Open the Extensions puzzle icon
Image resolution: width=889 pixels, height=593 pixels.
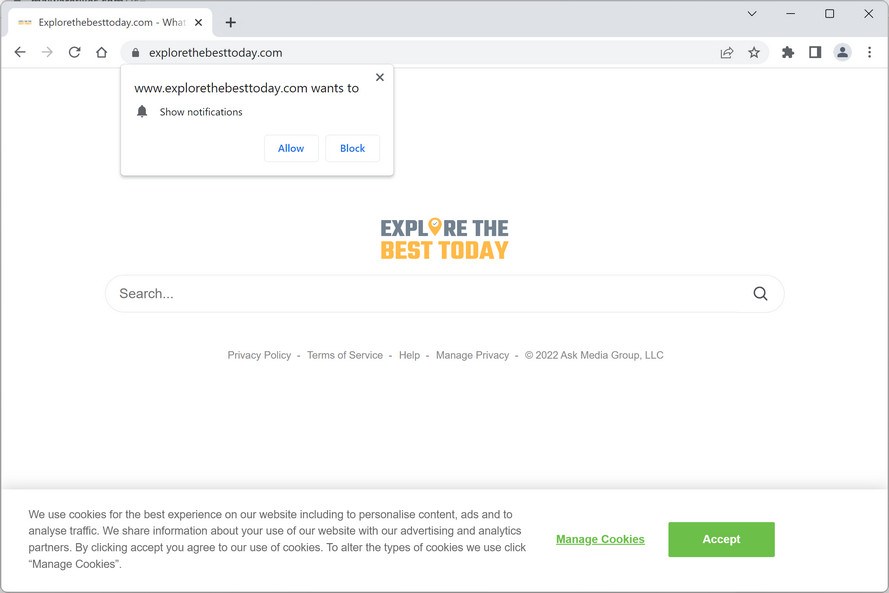[788, 53]
